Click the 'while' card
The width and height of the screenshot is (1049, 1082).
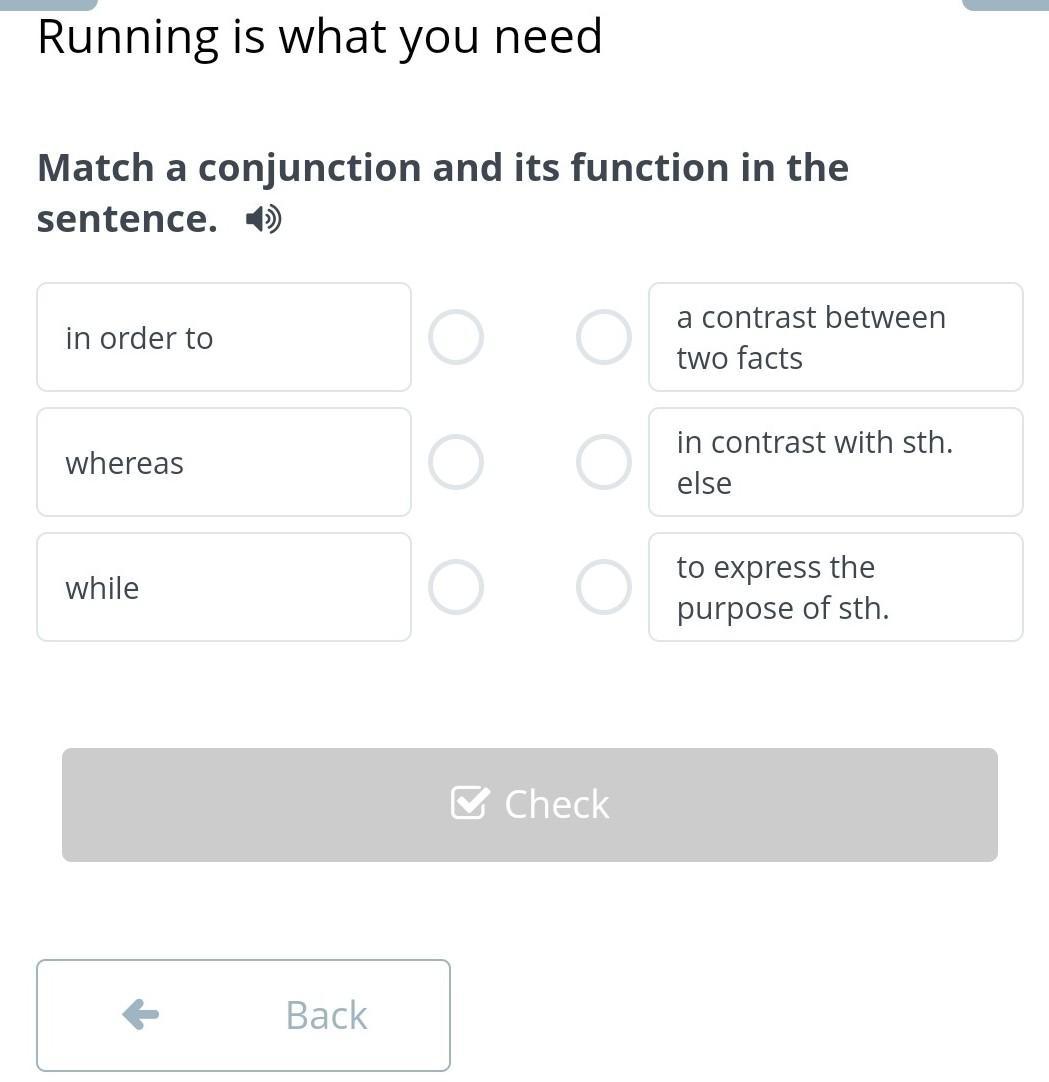[224, 587]
